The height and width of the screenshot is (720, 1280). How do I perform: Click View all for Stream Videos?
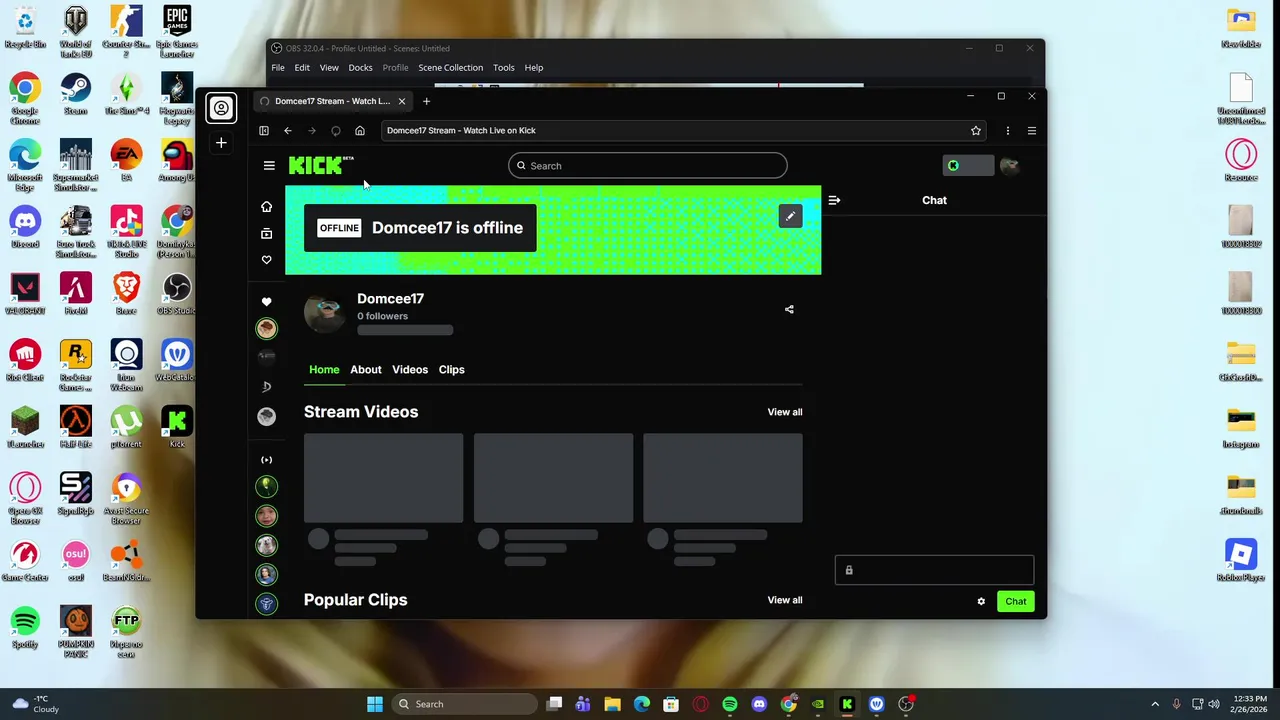pos(785,412)
